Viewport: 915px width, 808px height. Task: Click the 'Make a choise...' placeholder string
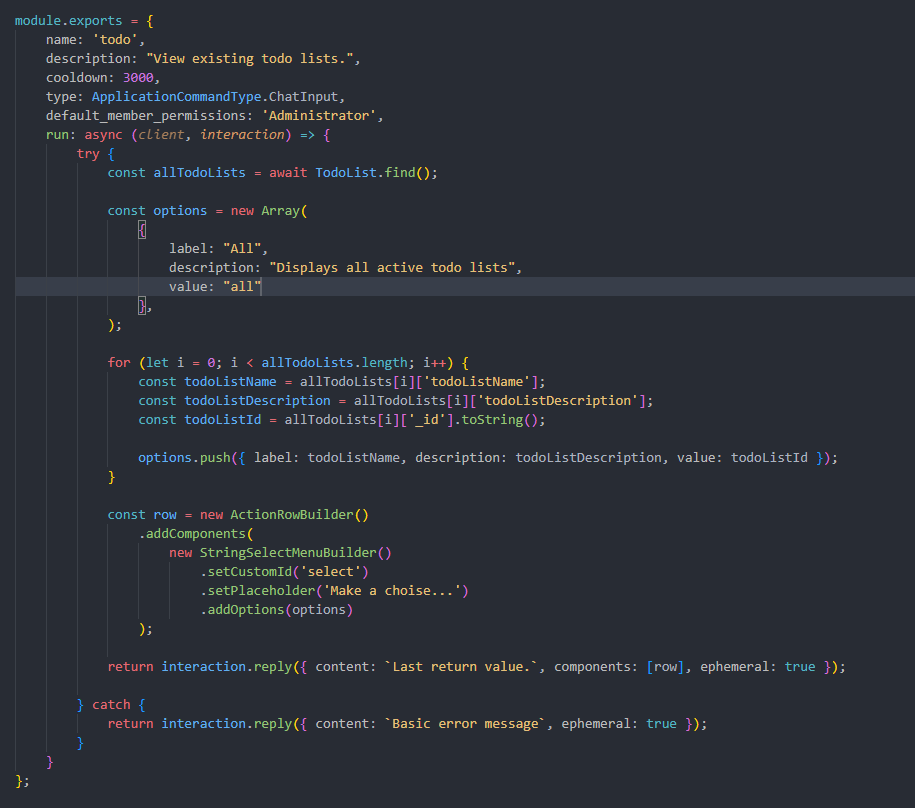pos(395,591)
